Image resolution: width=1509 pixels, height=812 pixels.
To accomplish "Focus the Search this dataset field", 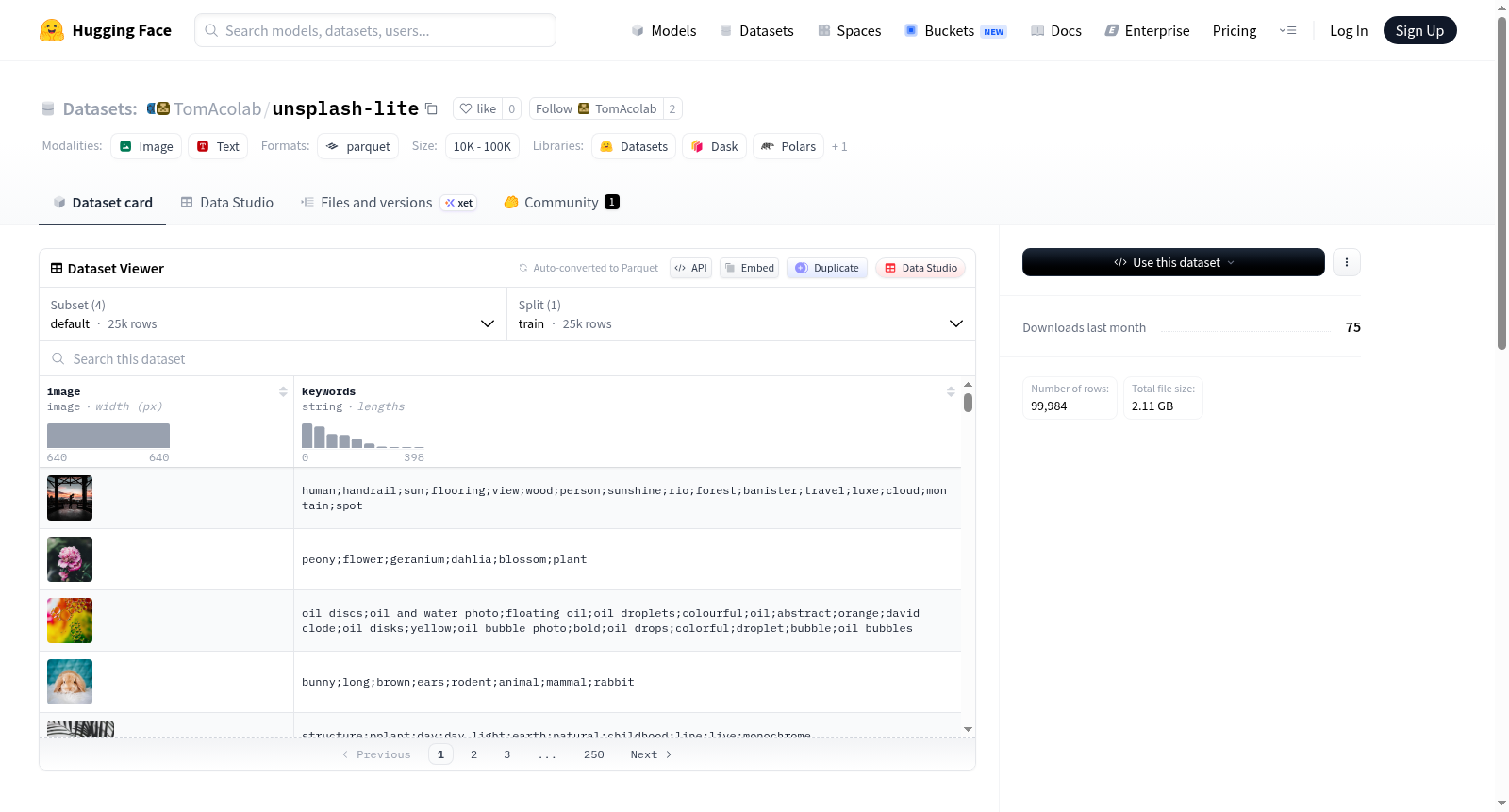I will 507,358.
